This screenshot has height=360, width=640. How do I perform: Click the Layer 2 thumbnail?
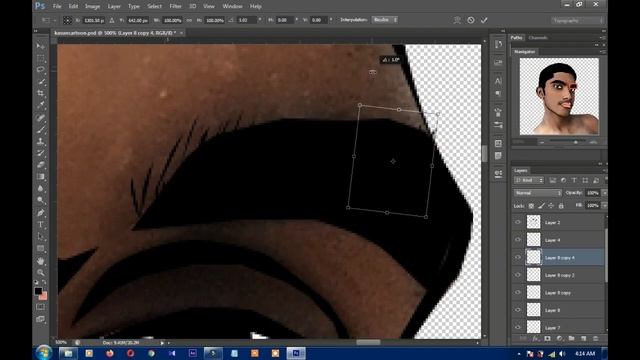(533, 222)
